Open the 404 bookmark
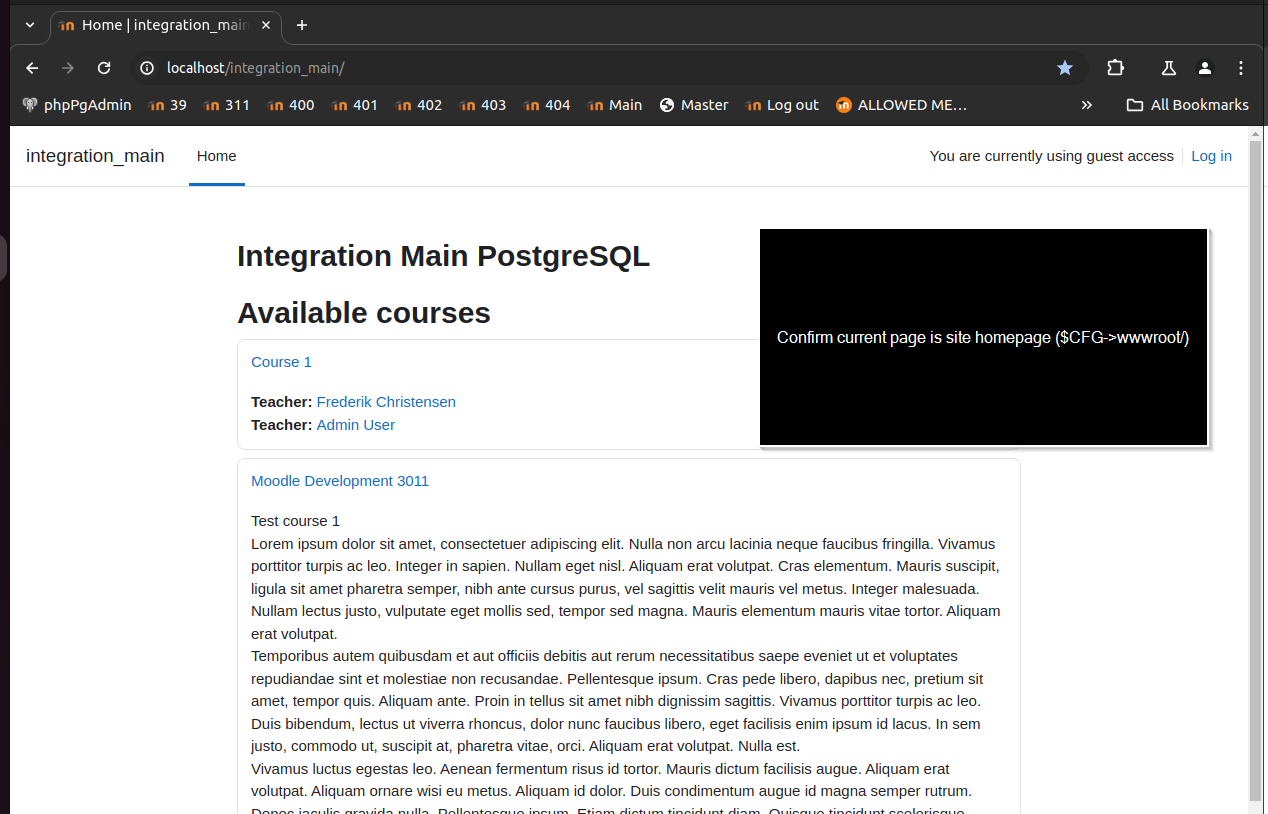Image resolution: width=1268 pixels, height=814 pixels. coord(546,104)
